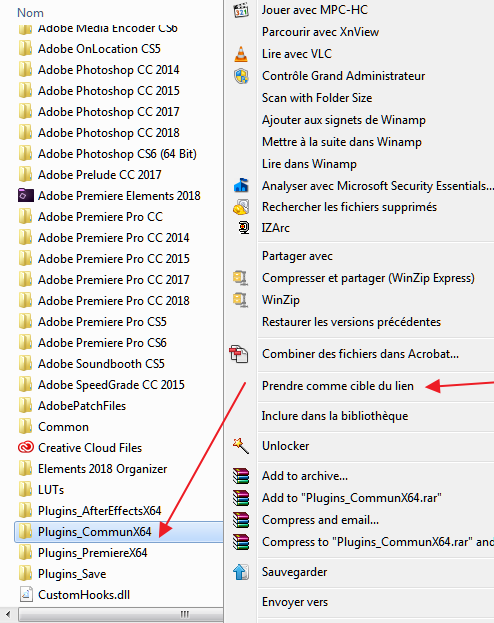Choose Restaurer les versions précédentes
Viewport: 494px width, 623px height.
(x=351, y=322)
